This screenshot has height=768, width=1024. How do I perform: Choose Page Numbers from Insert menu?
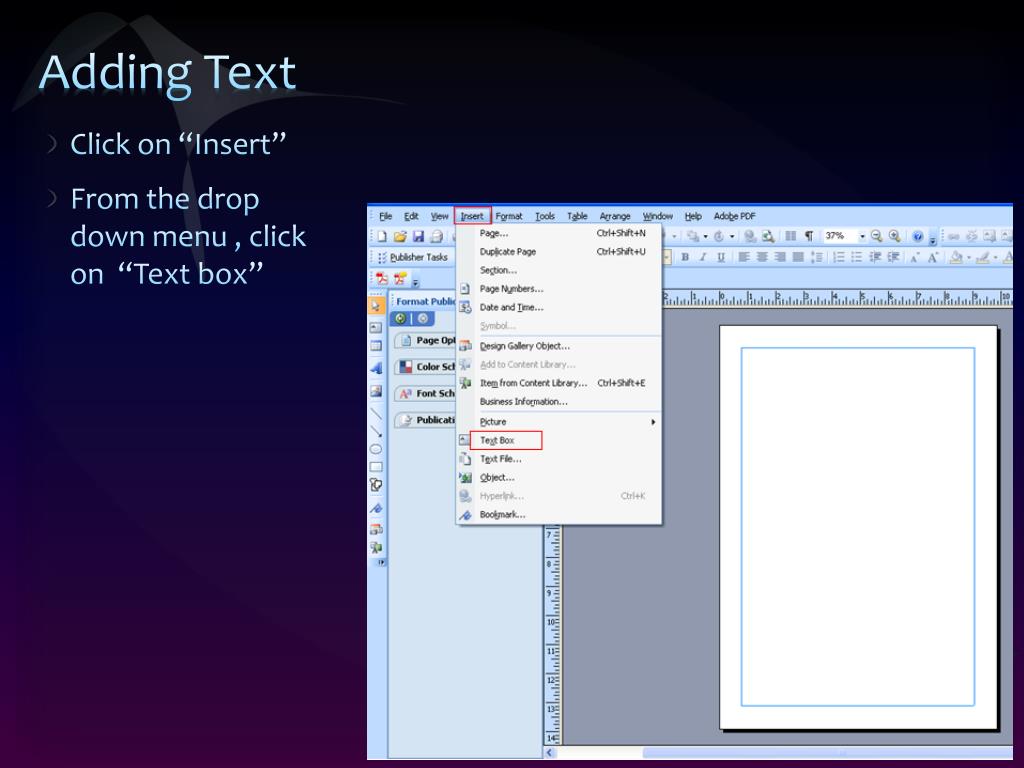point(511,289)
